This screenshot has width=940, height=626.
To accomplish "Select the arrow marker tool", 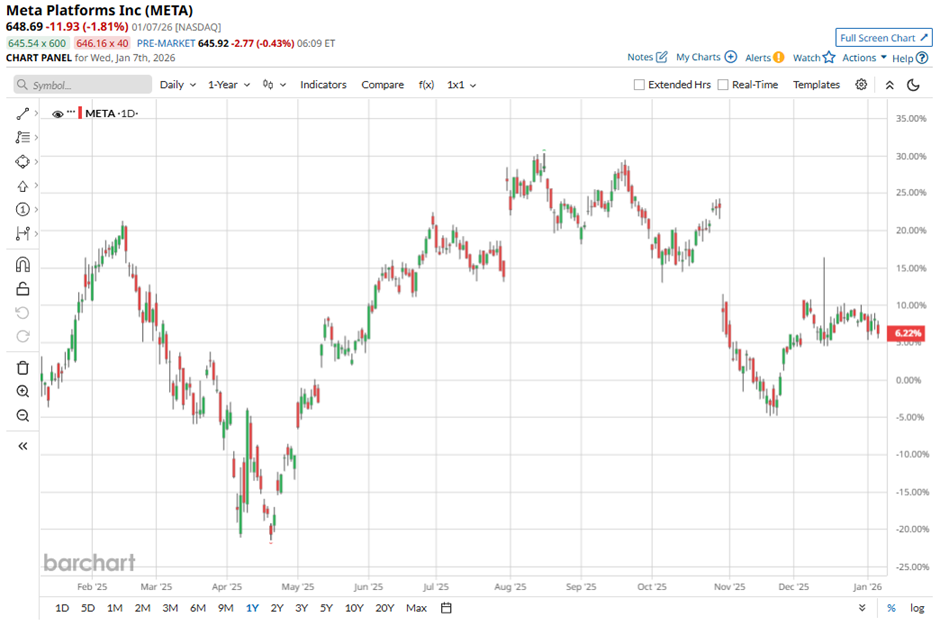I will (x=22, y=186).
